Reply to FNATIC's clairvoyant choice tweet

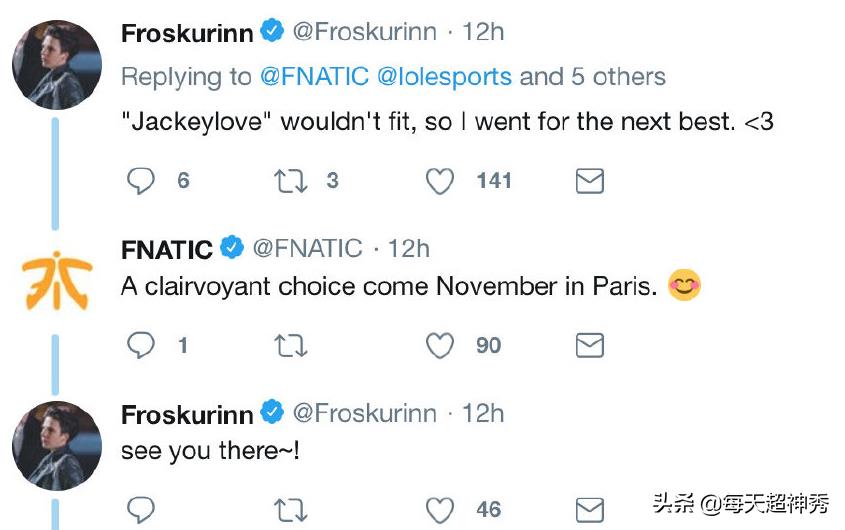click(141, 346)
